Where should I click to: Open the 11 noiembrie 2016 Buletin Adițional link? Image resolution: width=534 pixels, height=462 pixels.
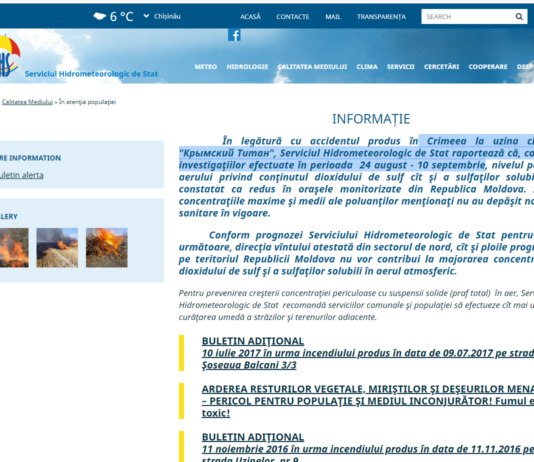click(368, 447)
